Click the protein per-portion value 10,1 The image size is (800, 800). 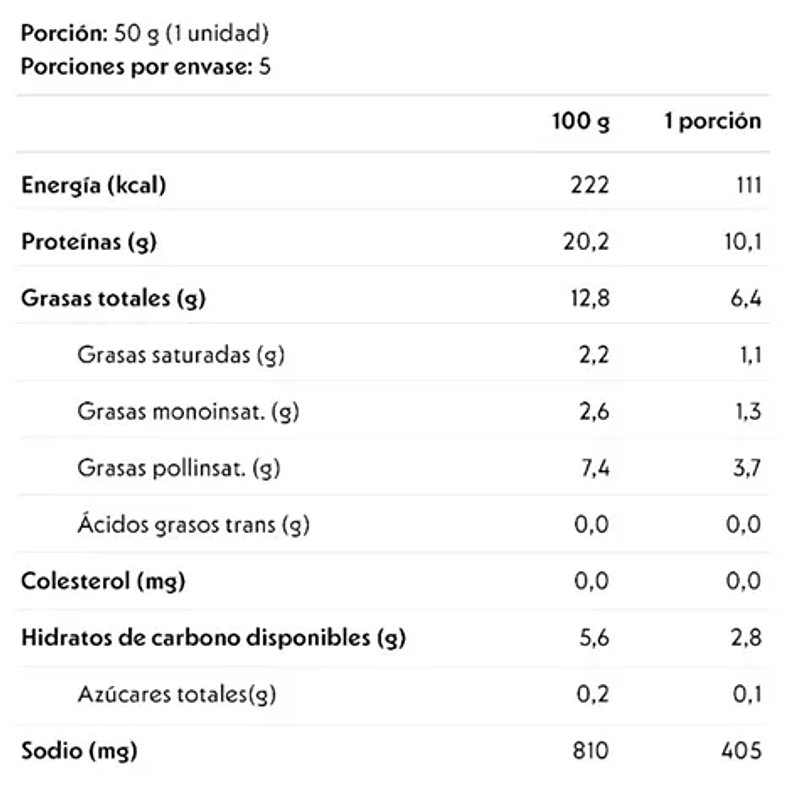point(743,241)
